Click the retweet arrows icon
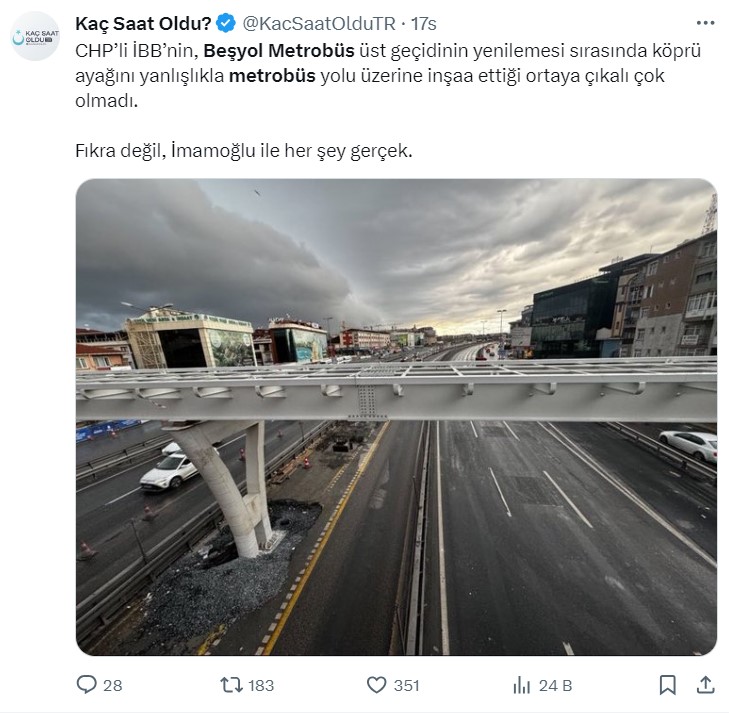This screenshot has height=713, width=729. coord(231,685)
